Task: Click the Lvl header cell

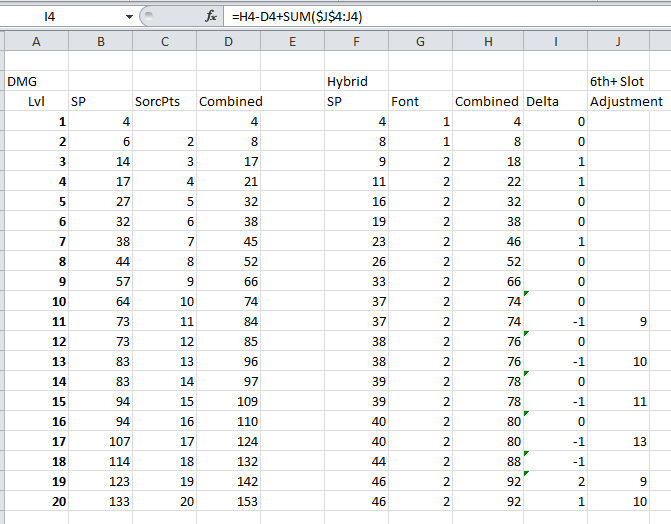Action: click(36, 101)
